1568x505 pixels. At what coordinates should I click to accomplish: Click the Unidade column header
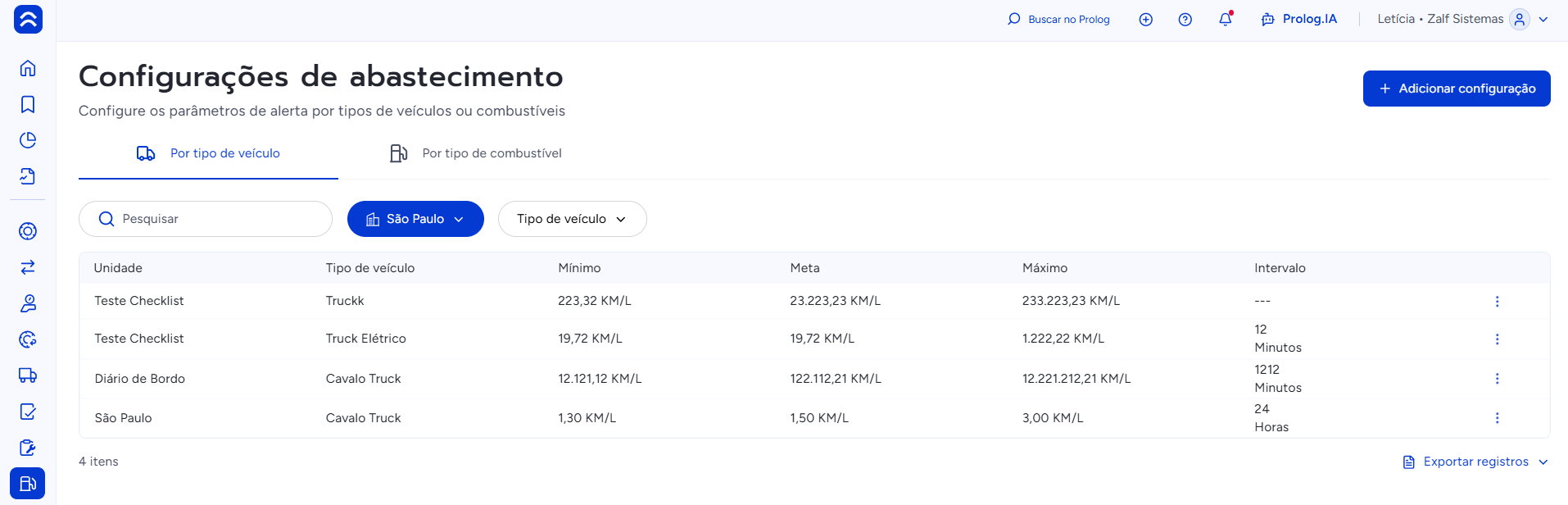[118, 268]
